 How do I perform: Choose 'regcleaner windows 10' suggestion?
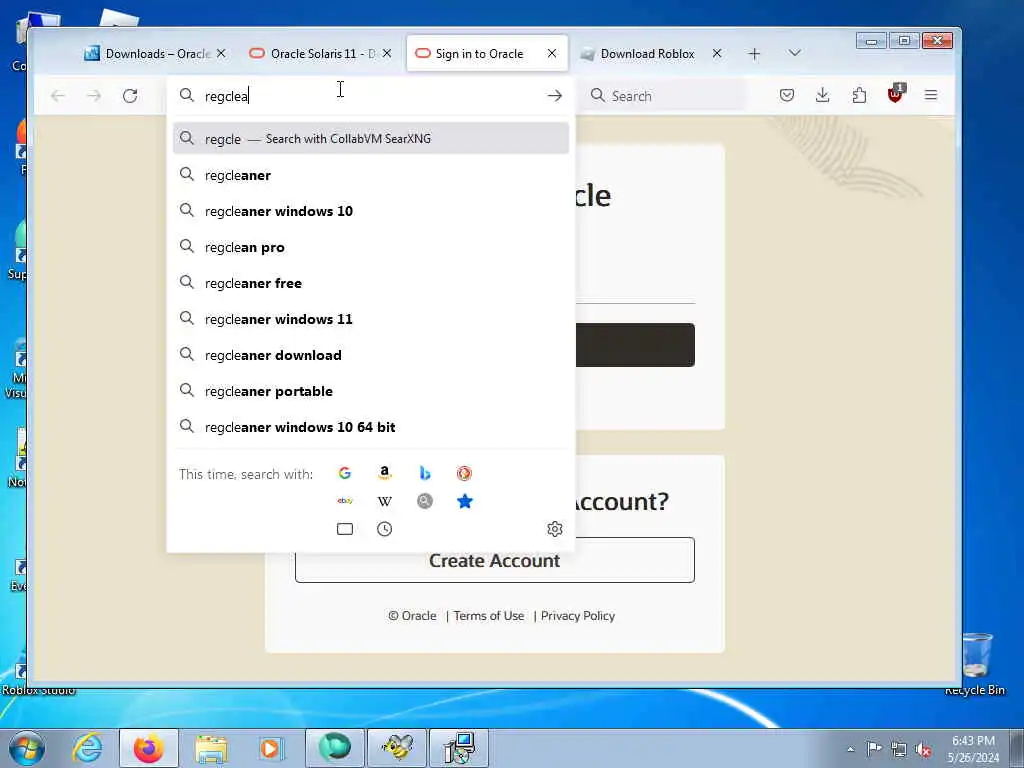pos(371,211)
